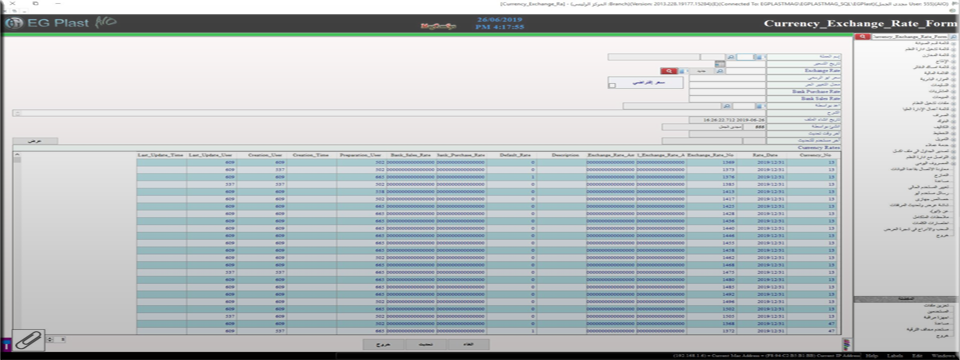Click the Exchange Rate input field
This screenshot has width=960, height=360.
pos(745,71)
